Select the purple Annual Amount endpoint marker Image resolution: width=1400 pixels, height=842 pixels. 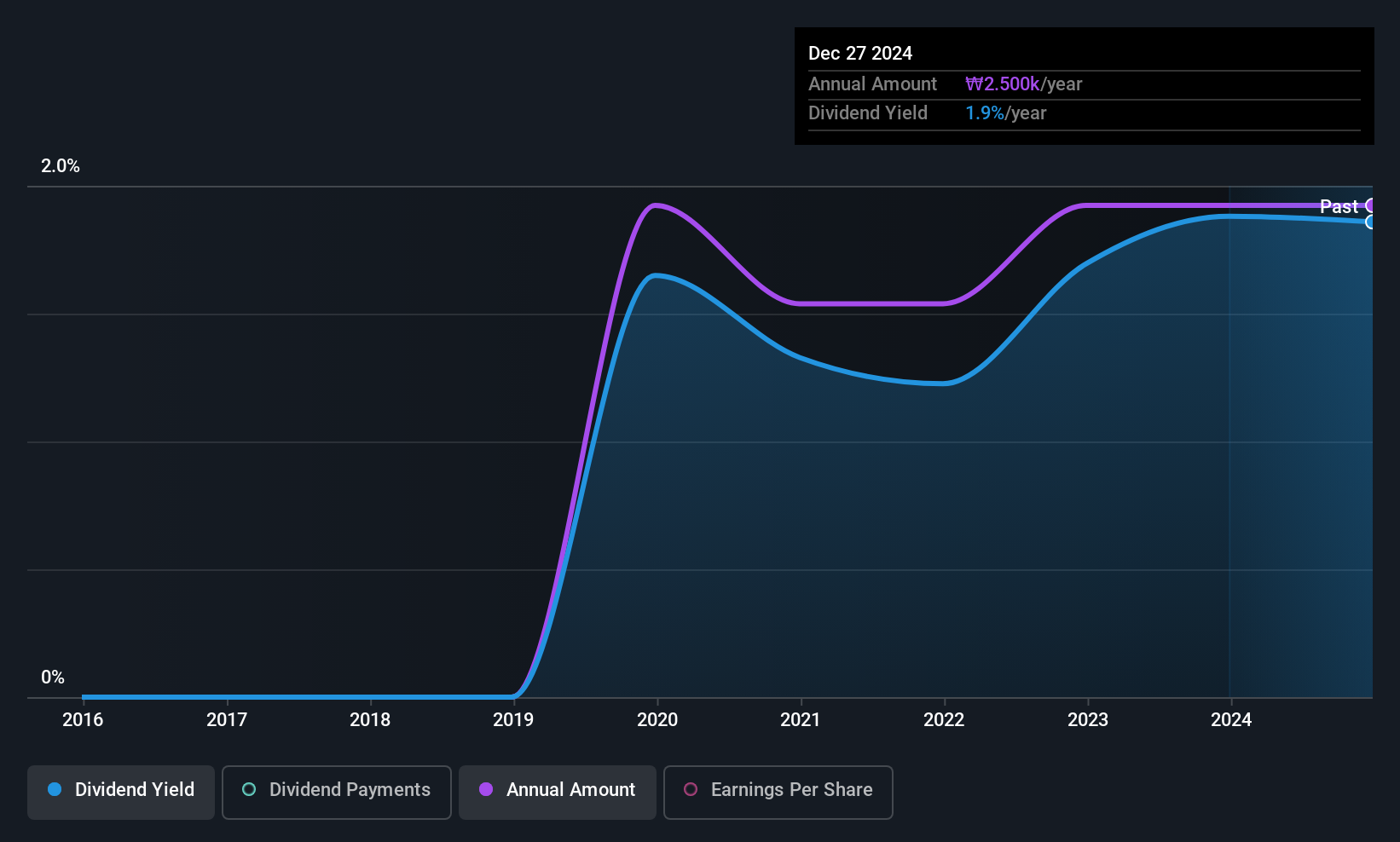[1370, 205]
